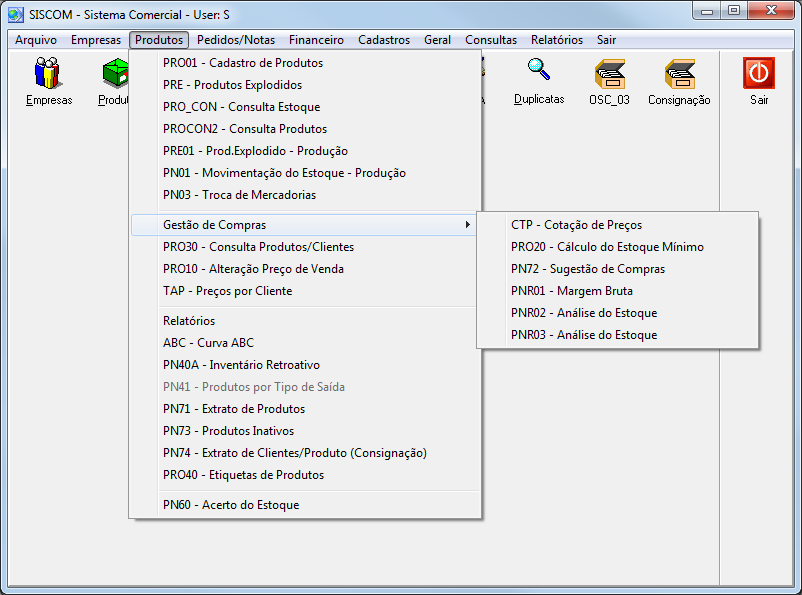Open the Pedidos/Notas menu
Image resolution: width=802 pixels, height=595 pixels.
click(x=236, y=40)
